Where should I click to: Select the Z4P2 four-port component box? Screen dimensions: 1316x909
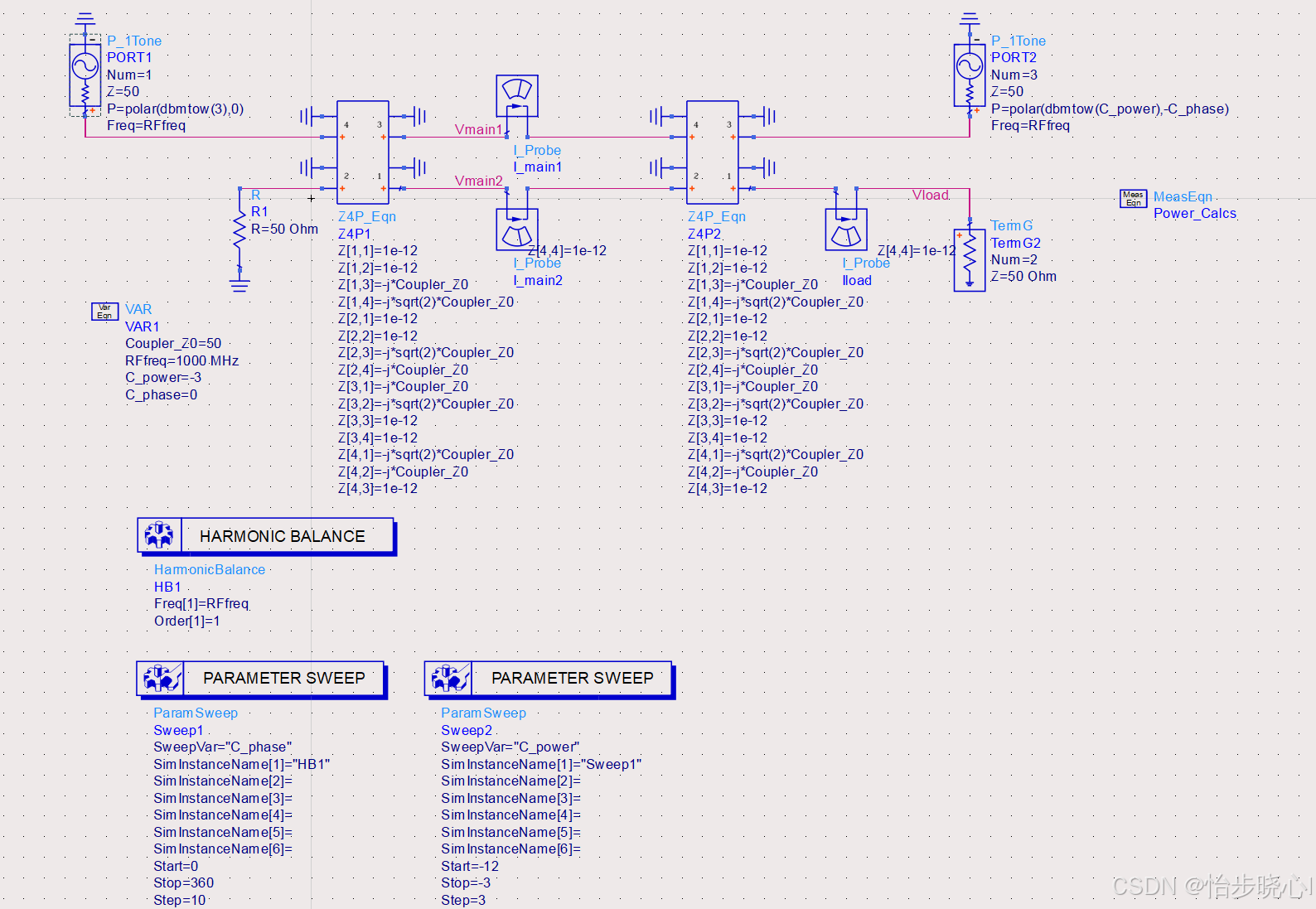[713, 152]
